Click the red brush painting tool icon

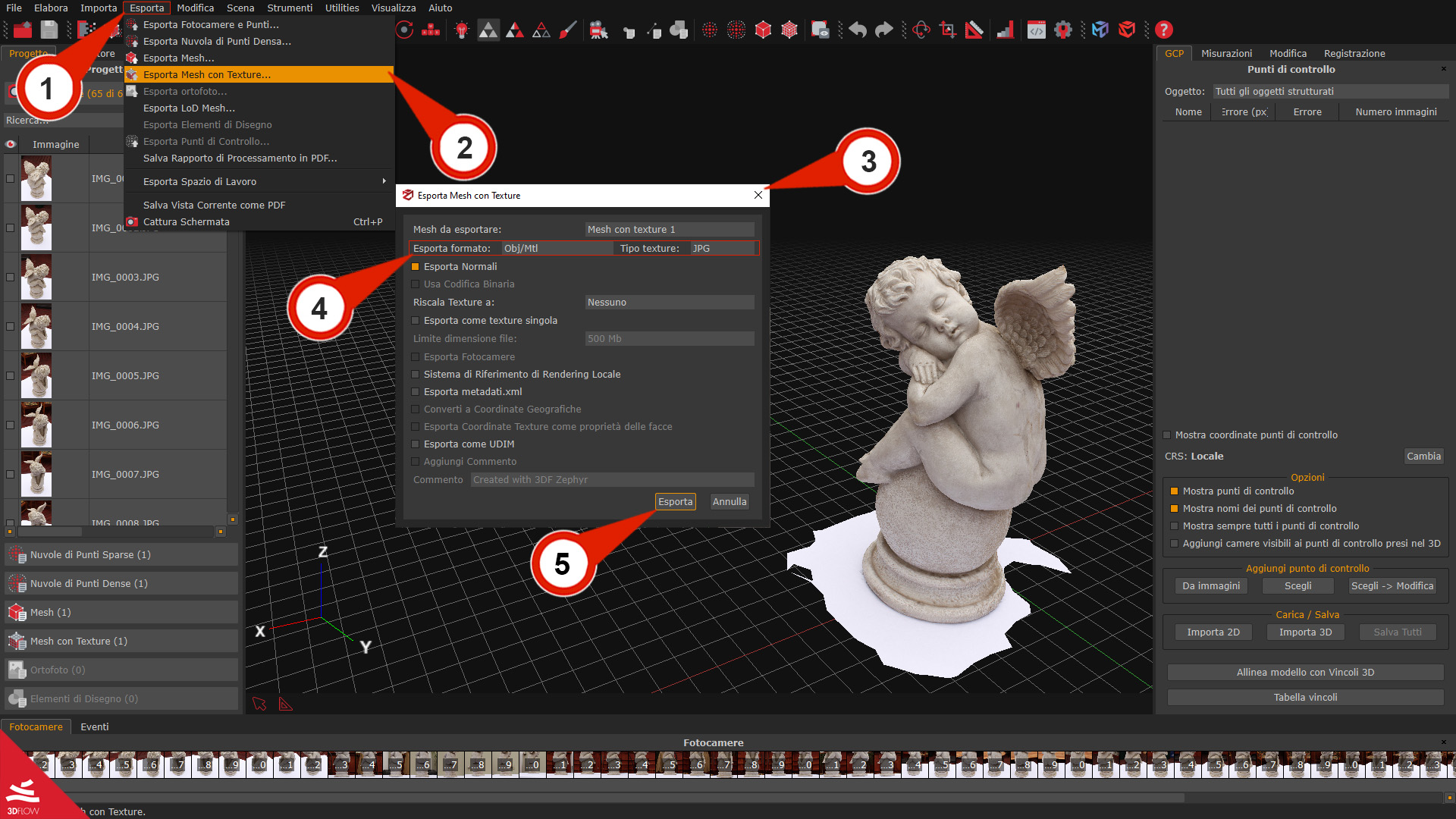click(569, 30)
